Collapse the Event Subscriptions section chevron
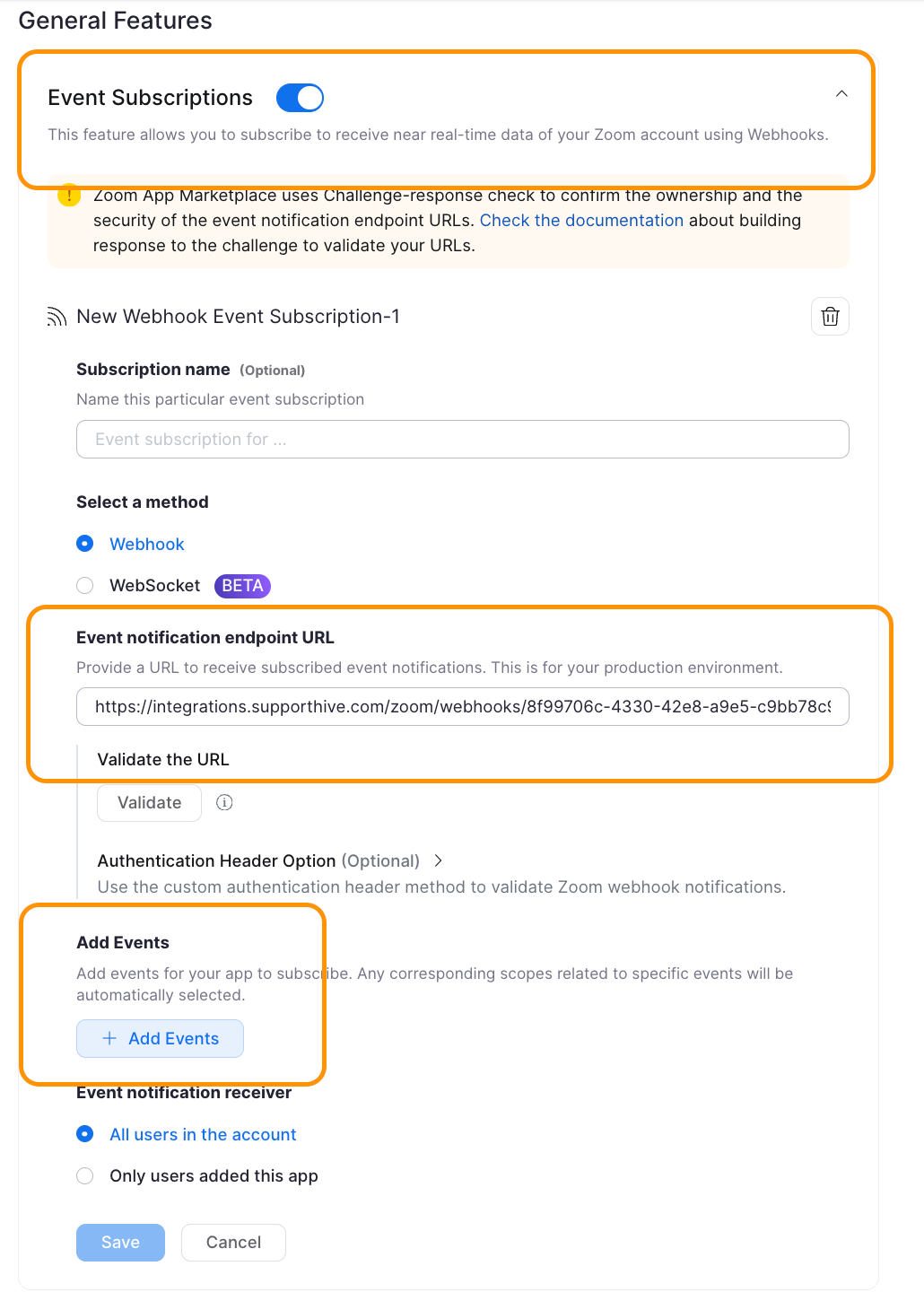The image size is (924, 1301). pos(841,94)
